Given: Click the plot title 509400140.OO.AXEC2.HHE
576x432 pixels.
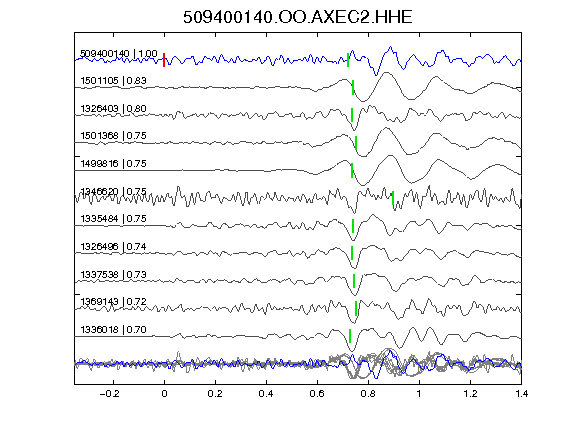Looking at the screenshot, I should pos(298,17).
